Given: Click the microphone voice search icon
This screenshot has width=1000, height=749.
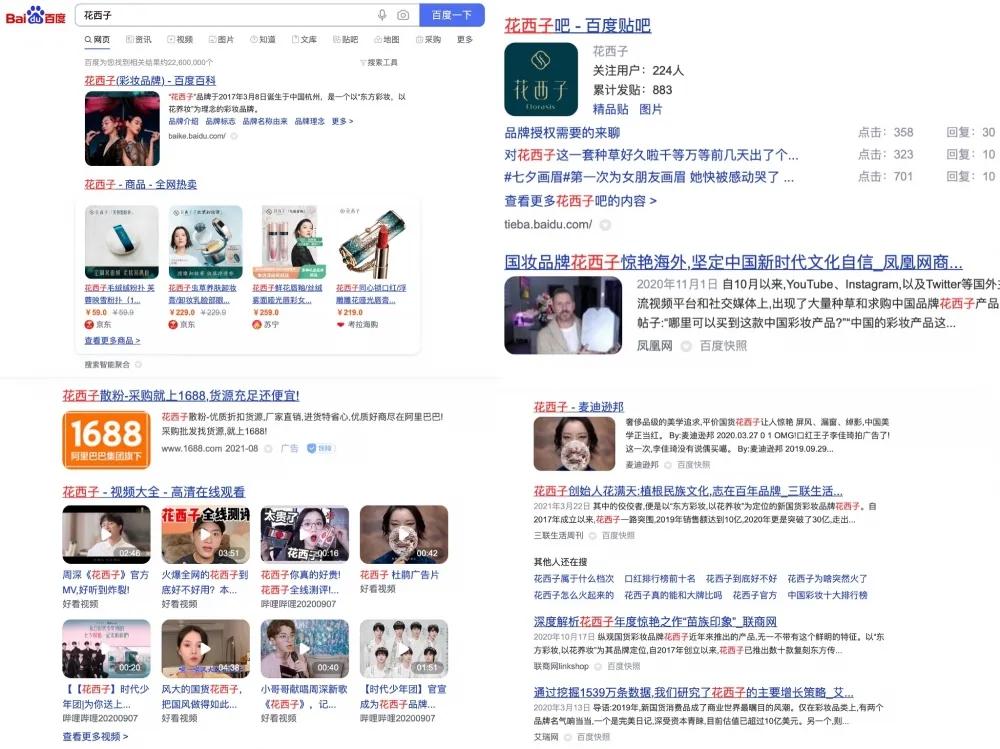Looking at the screenshot, I should tap(382, 15).
